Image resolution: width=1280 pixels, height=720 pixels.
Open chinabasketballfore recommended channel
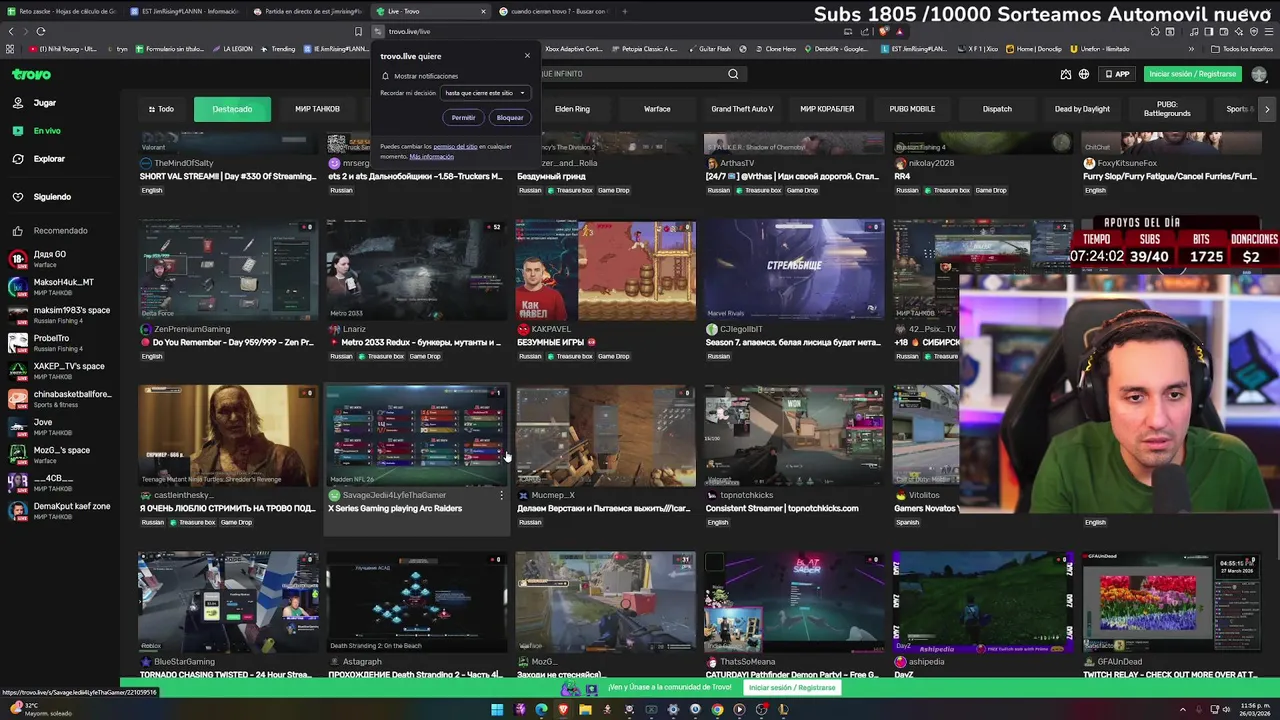pos(60,399)
